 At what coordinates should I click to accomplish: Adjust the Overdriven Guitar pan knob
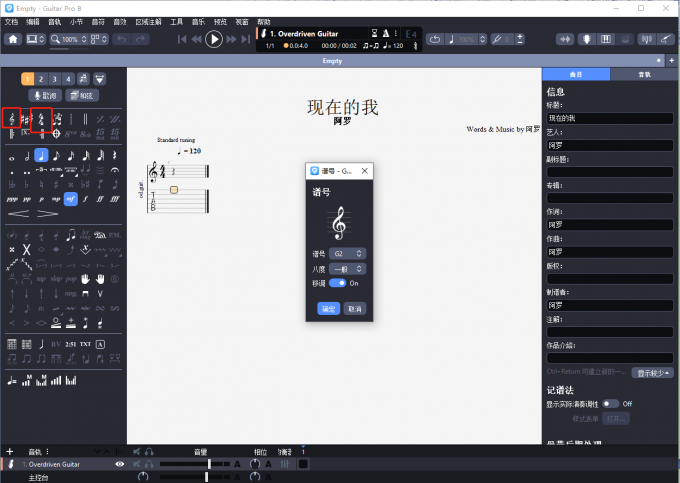pyautogui.click(x=255, y=464)
